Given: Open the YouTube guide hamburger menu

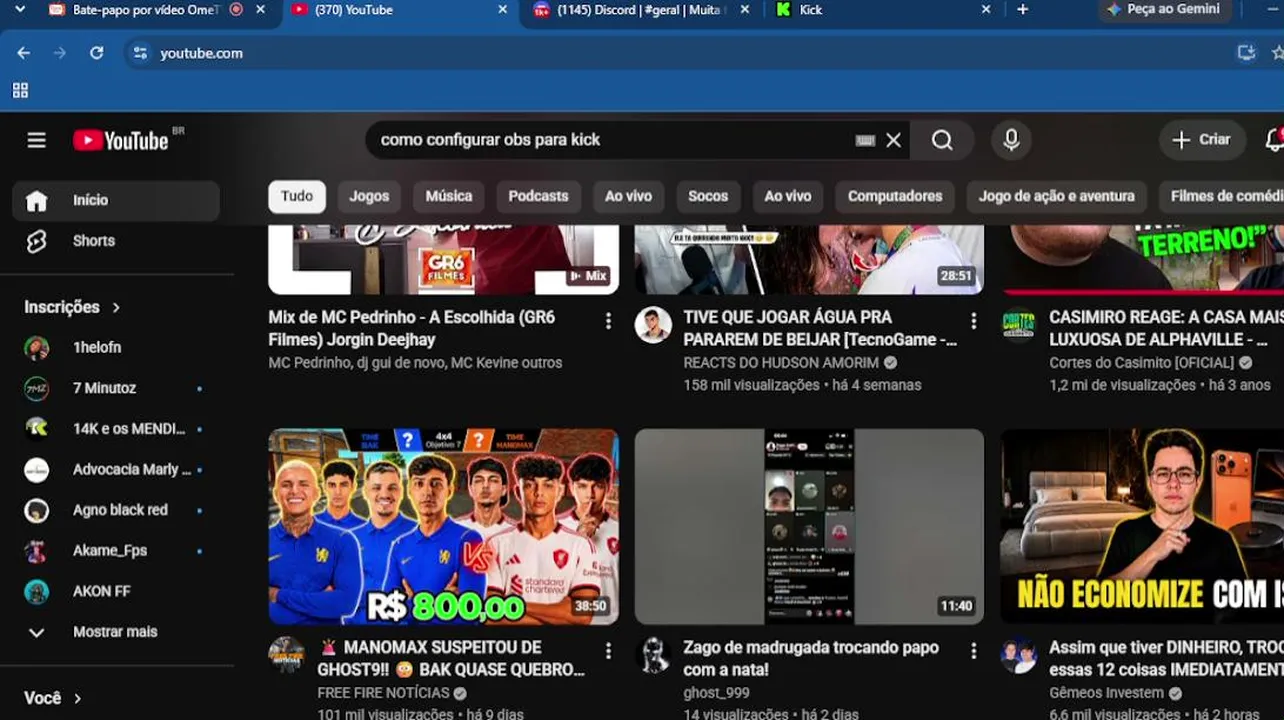Looking at the screenshot, I should (37, 140).
